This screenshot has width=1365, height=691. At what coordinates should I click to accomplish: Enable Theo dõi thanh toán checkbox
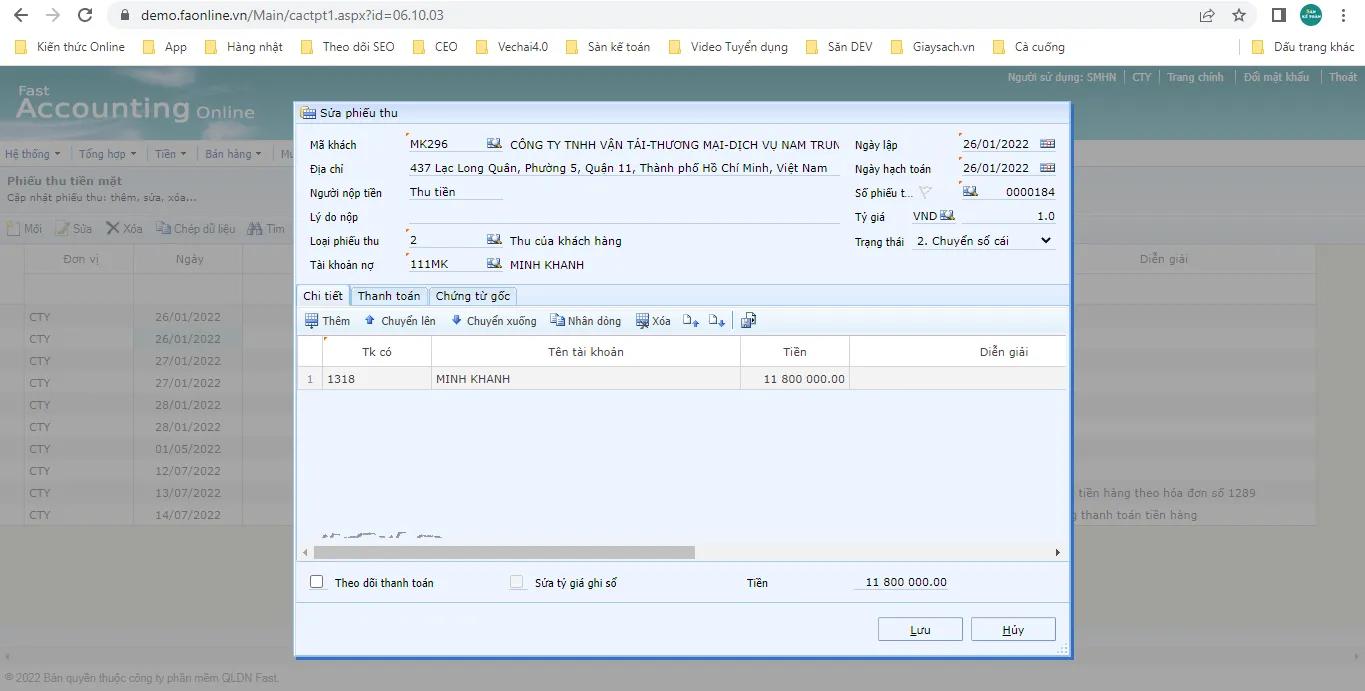click(x=317, y=582)
